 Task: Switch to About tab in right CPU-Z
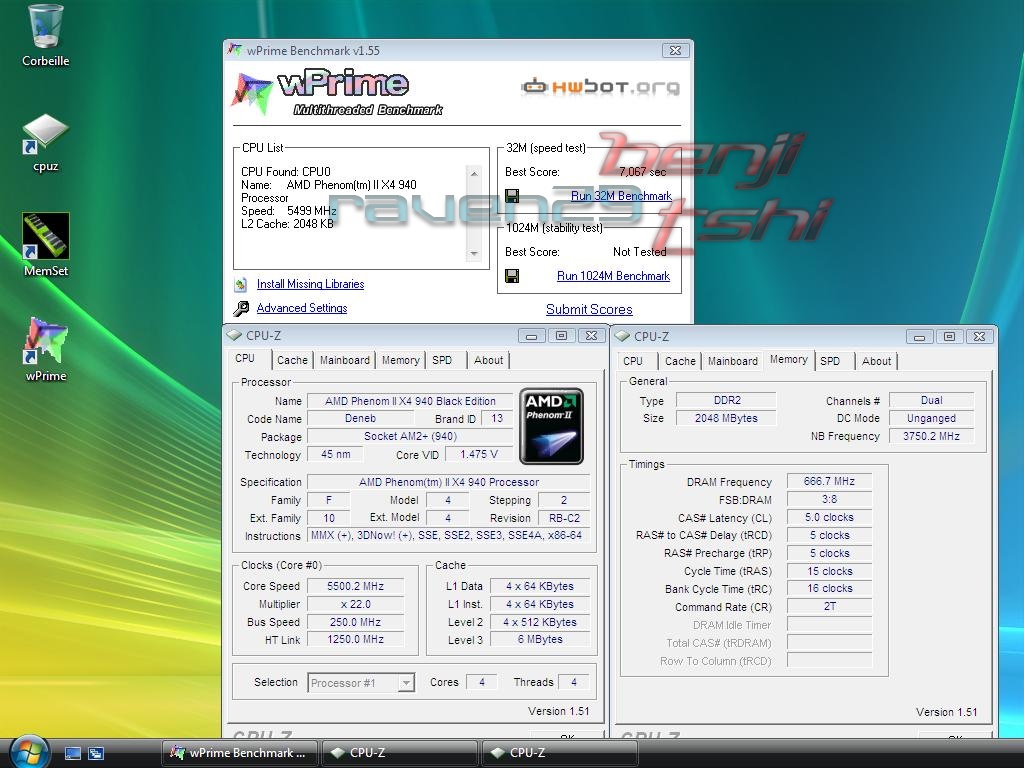pos(876,361)
